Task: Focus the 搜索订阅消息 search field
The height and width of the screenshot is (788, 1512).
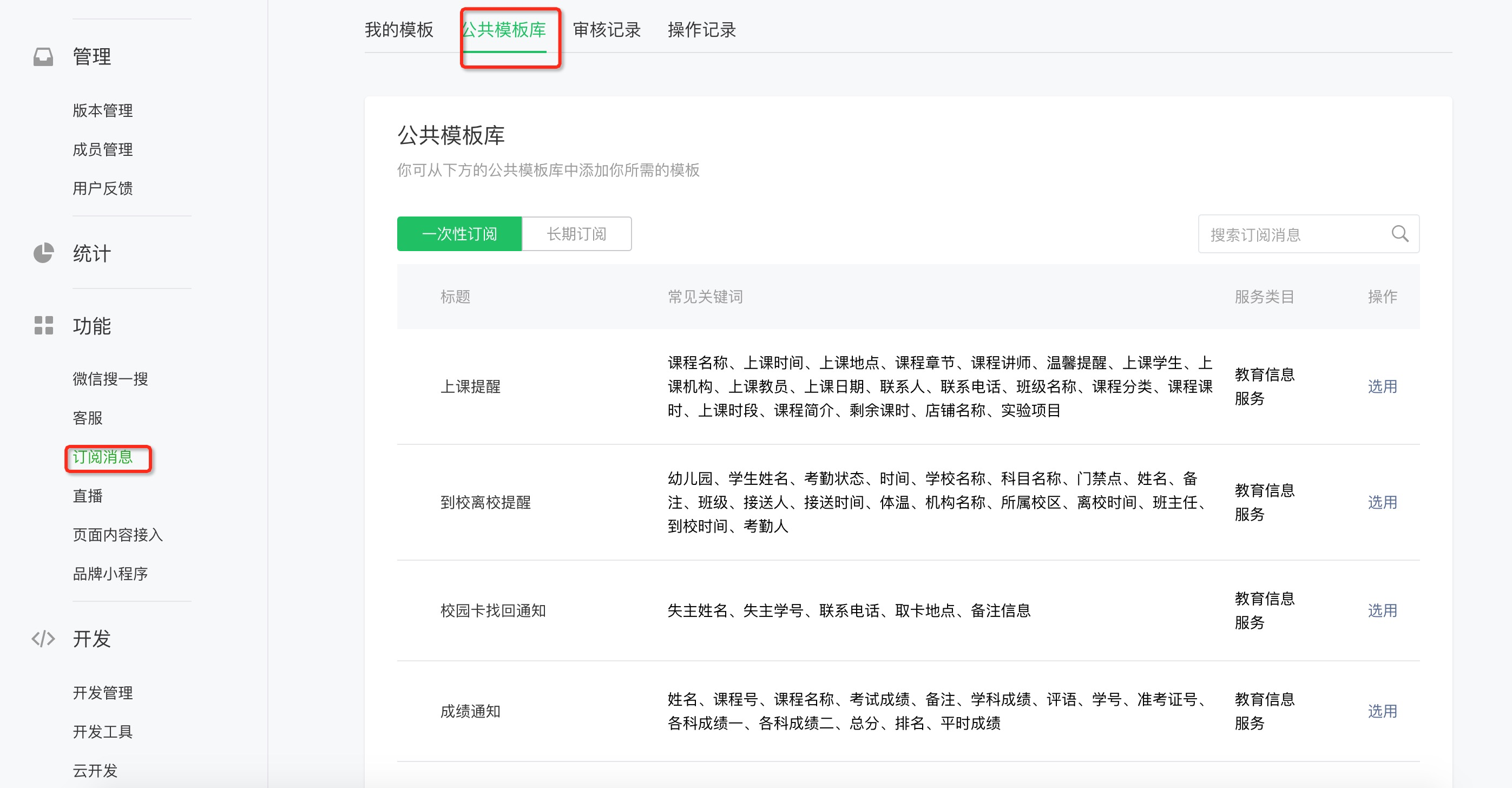Action: [1291, 234]
